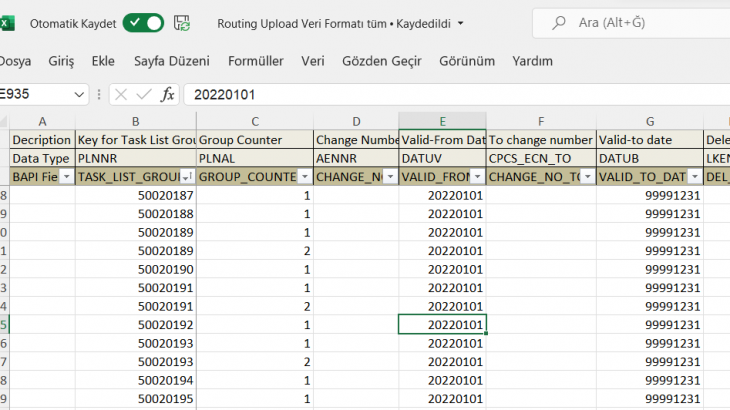Click the Valid-From Date header cell
This screenshot has height=410, width=730.
point(442,140)
